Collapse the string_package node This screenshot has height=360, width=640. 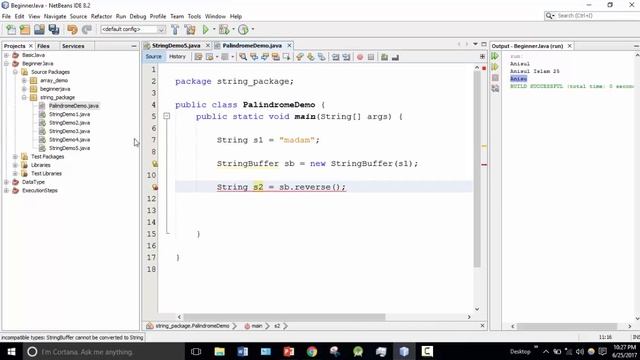pyautogui.click(x=24, y=97)
